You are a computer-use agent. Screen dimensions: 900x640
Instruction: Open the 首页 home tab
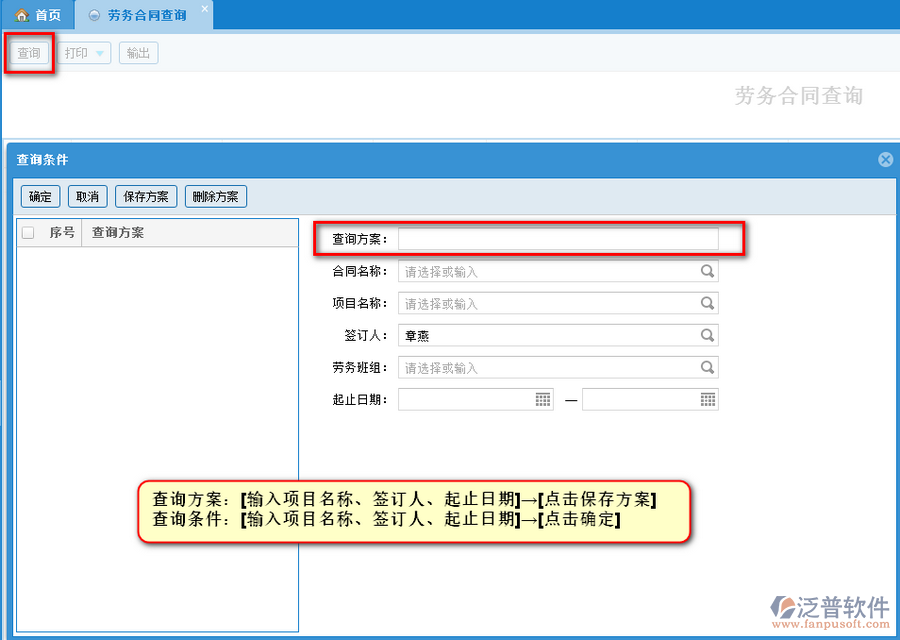pos(38,15)
